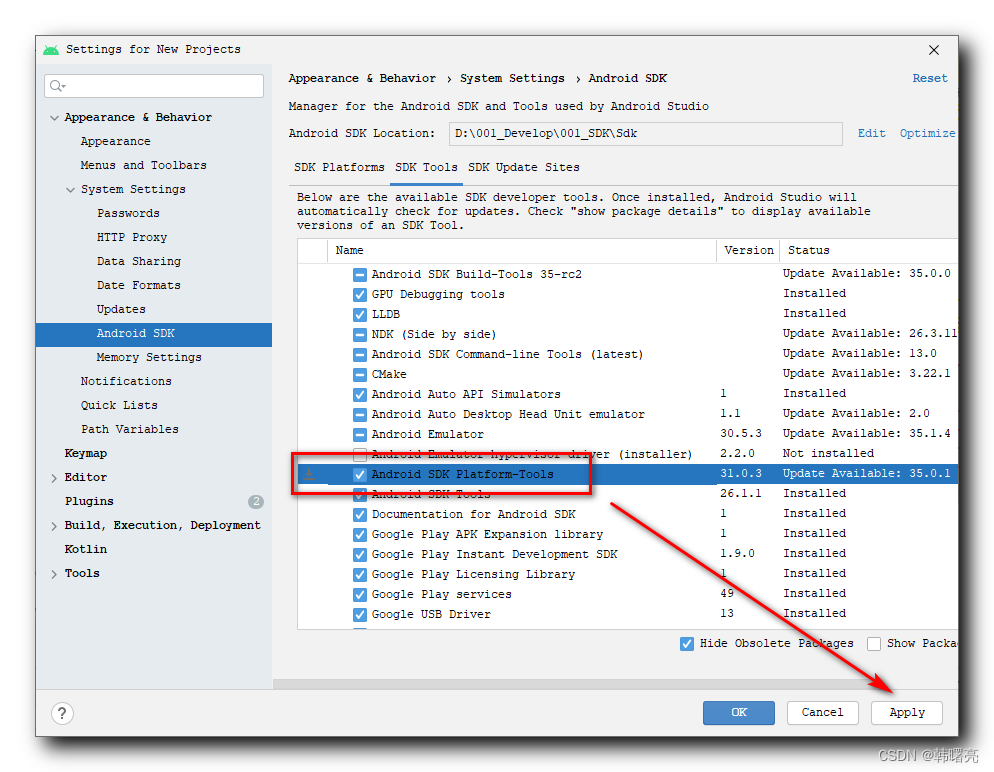The width and height of the screenshot is (994, 772).
Task: Open the SDK Update Sites tab
Action: (x=524, y=167)
